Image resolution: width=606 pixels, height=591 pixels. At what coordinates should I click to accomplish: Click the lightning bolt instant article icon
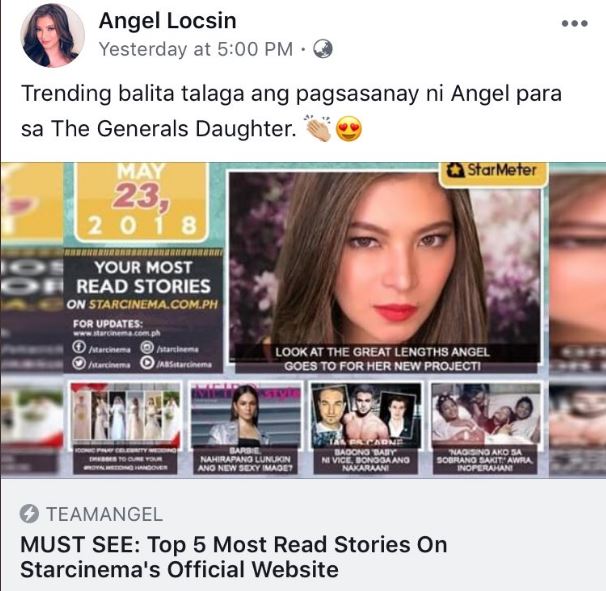[x=29, y=514]
